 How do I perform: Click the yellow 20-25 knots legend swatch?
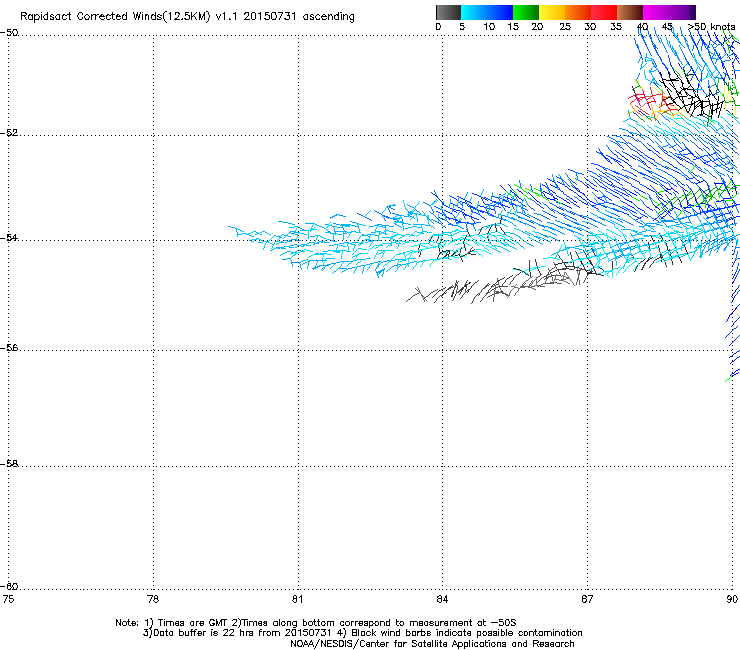[x=552, y=12]
